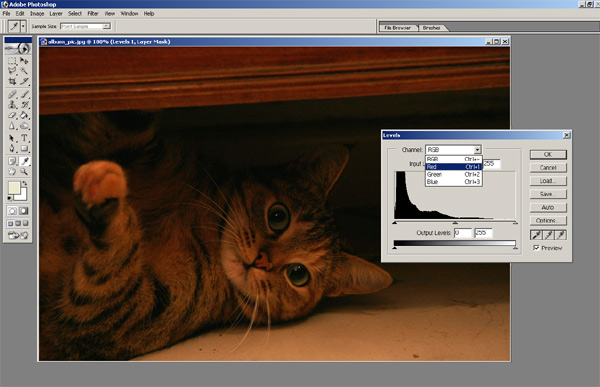Viewport: 600px width, 387px height.
Task: Open the Sample Size dropdown
Action: pos(85,26)
